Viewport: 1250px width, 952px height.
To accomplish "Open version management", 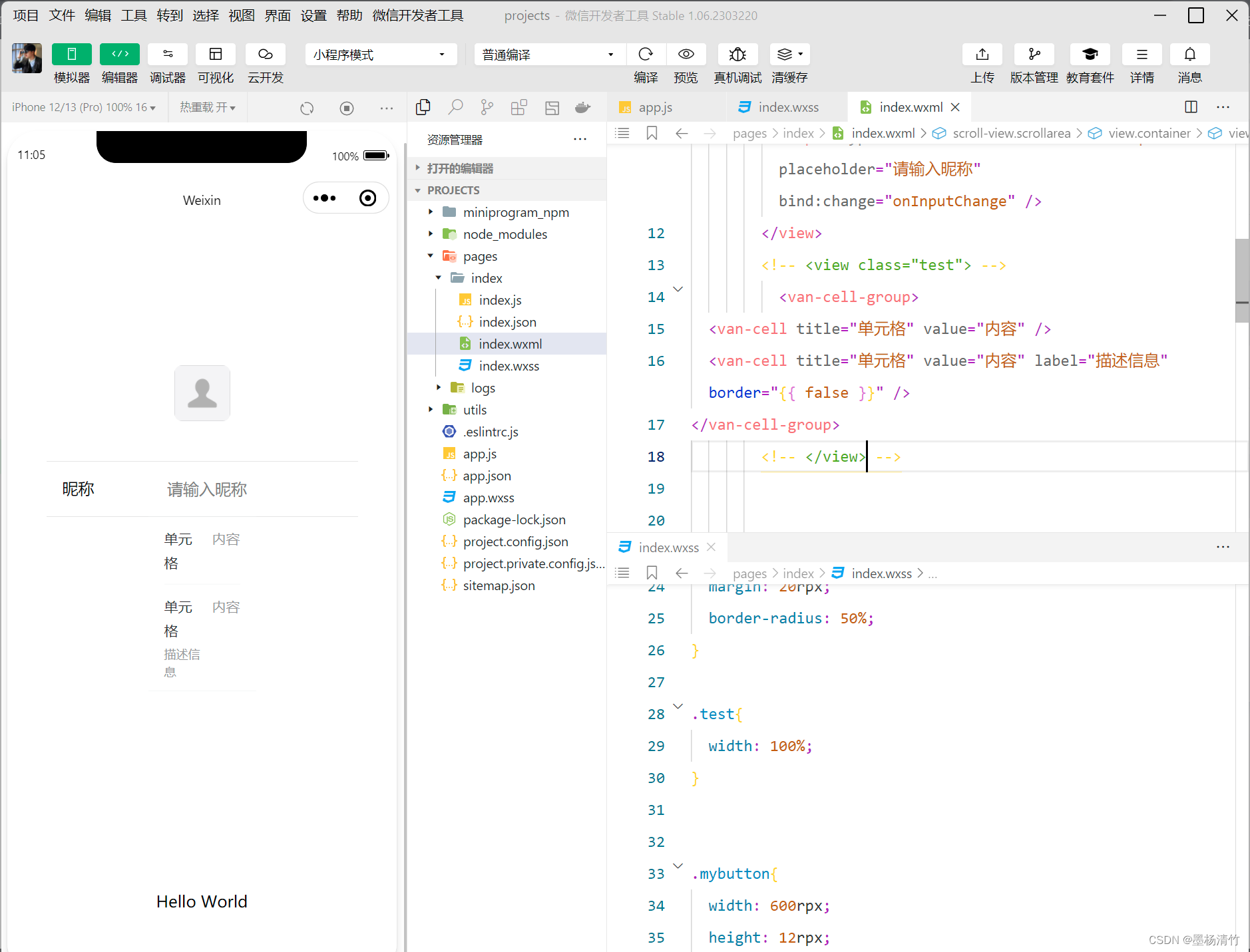I will coord(1034,54).
